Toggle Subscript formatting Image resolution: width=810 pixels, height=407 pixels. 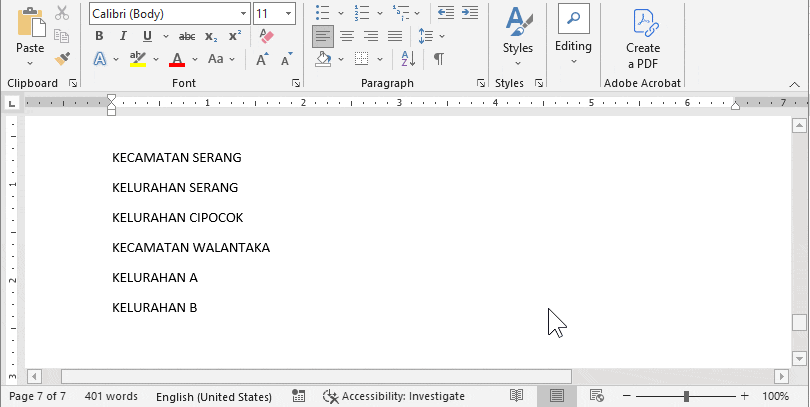(x=211, y=36)
